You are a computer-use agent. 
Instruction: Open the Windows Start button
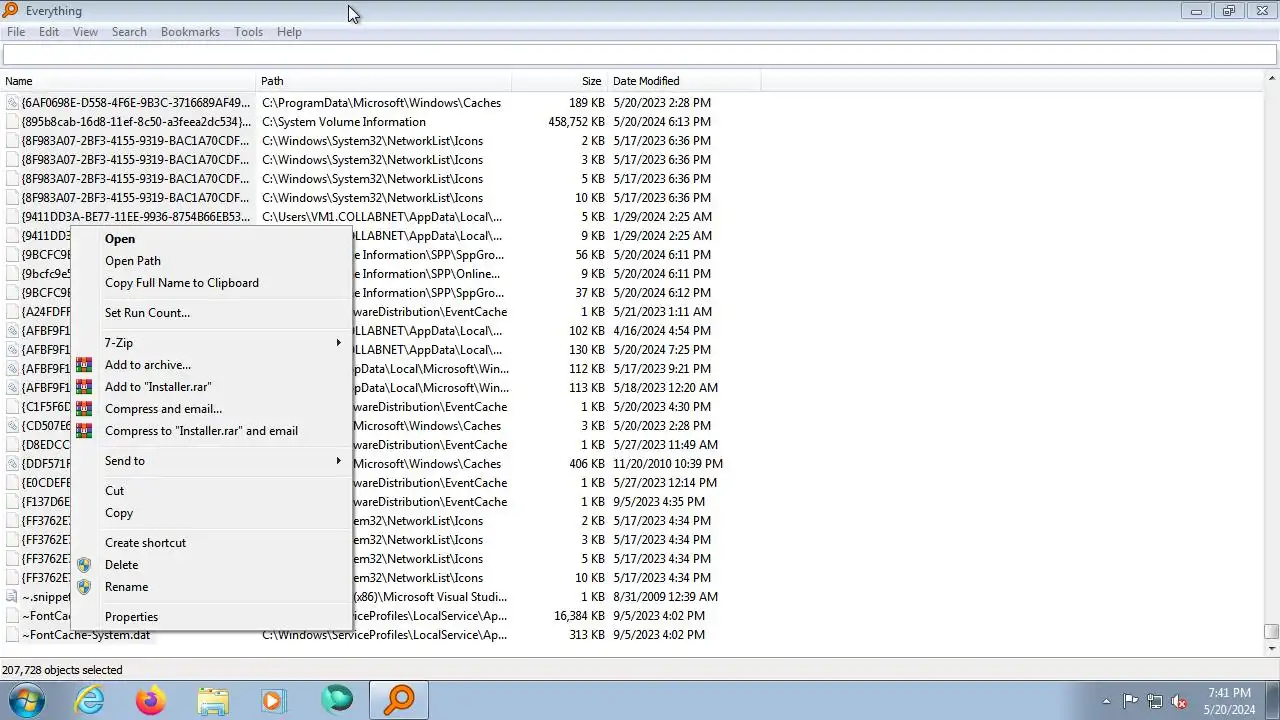pos(27,700)
